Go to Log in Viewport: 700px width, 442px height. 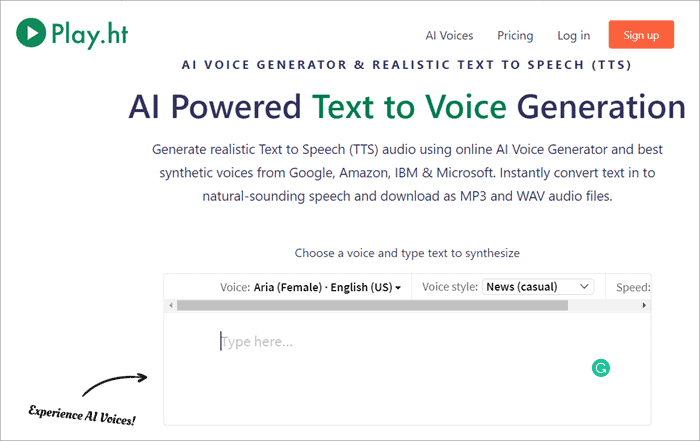(x=574, y=36)
